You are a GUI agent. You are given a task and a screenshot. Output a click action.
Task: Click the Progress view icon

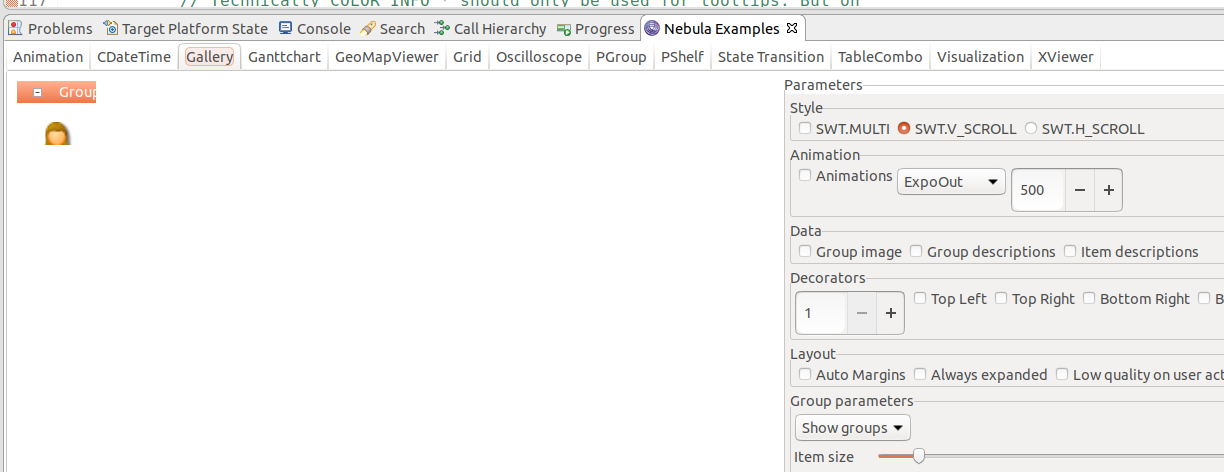(564, 28)
